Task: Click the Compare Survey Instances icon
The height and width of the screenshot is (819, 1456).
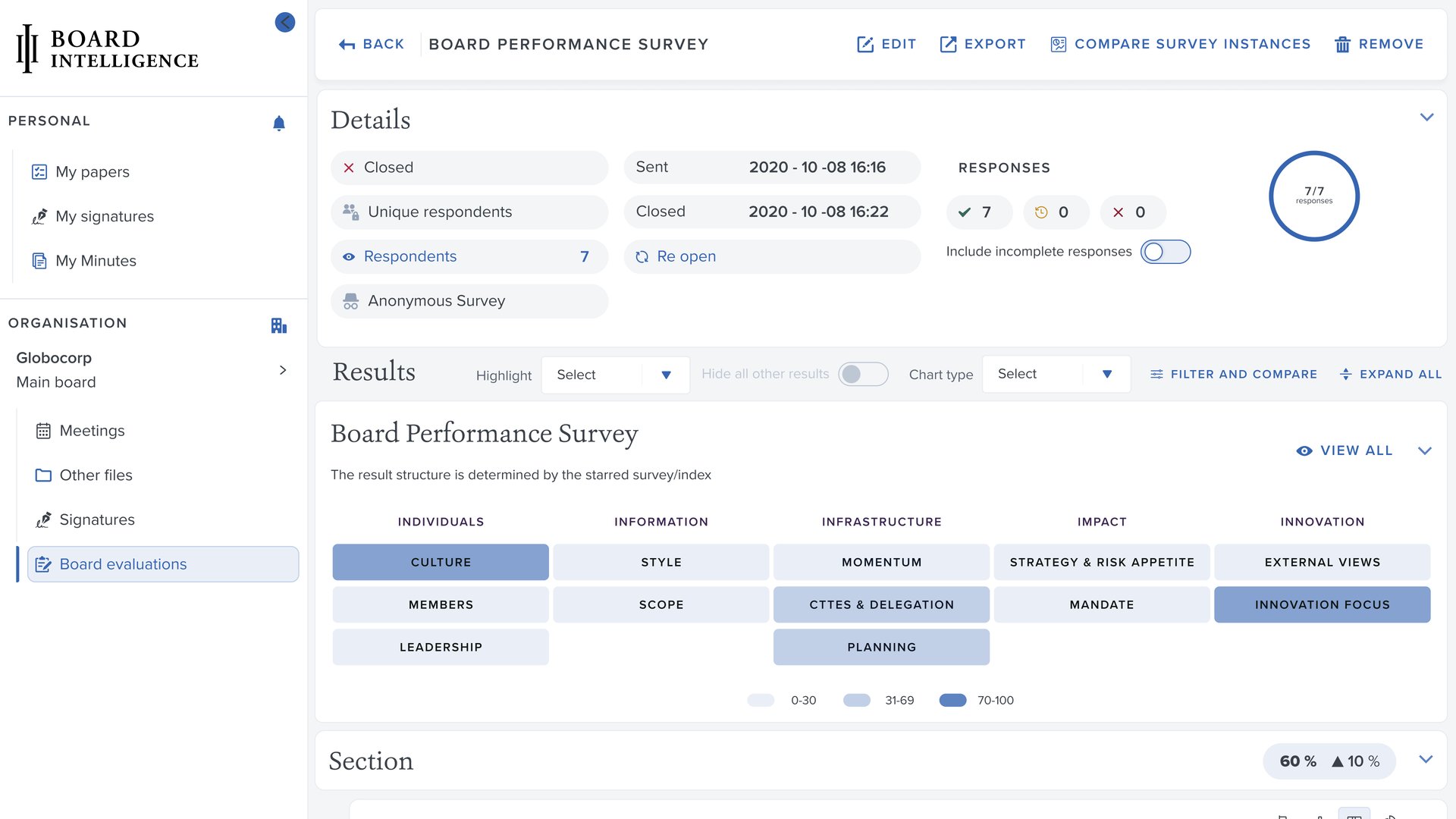Action: point(1058,44)
